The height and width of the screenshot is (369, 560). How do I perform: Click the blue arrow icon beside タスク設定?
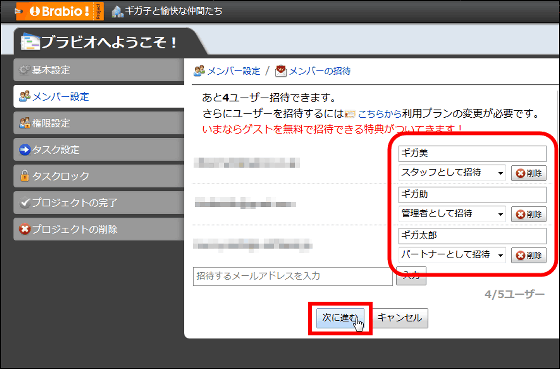[25, 150]
